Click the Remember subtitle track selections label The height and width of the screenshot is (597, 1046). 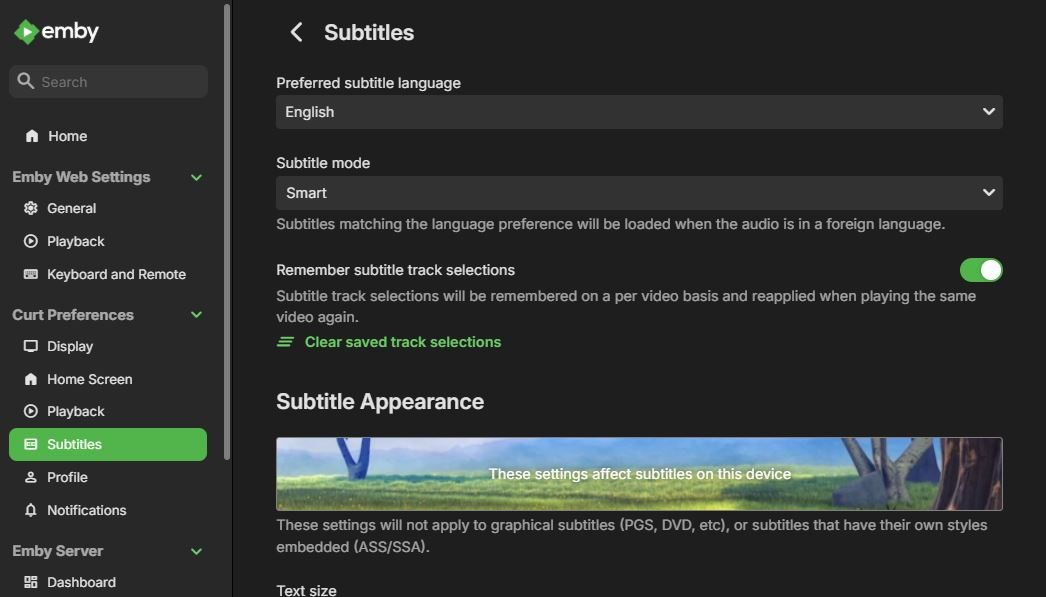tap(396, 270)
